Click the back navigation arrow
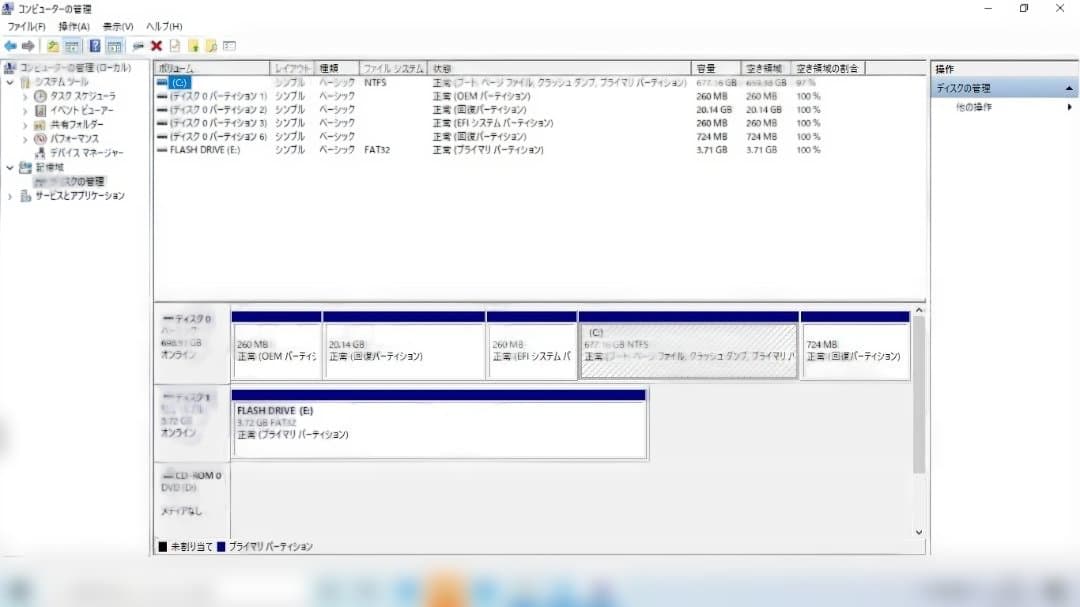The height and width of the screenshot is (607, 1080). [11, 45]
